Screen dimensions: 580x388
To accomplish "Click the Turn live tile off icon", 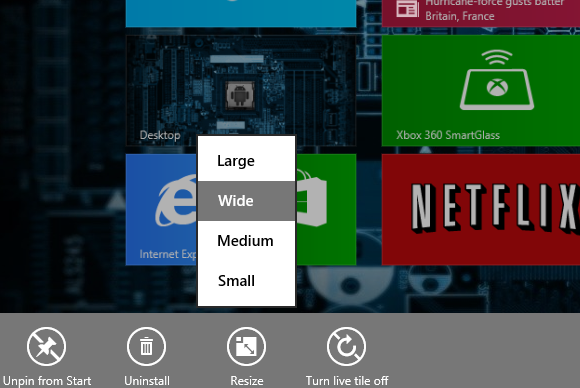I will point(346,347).
